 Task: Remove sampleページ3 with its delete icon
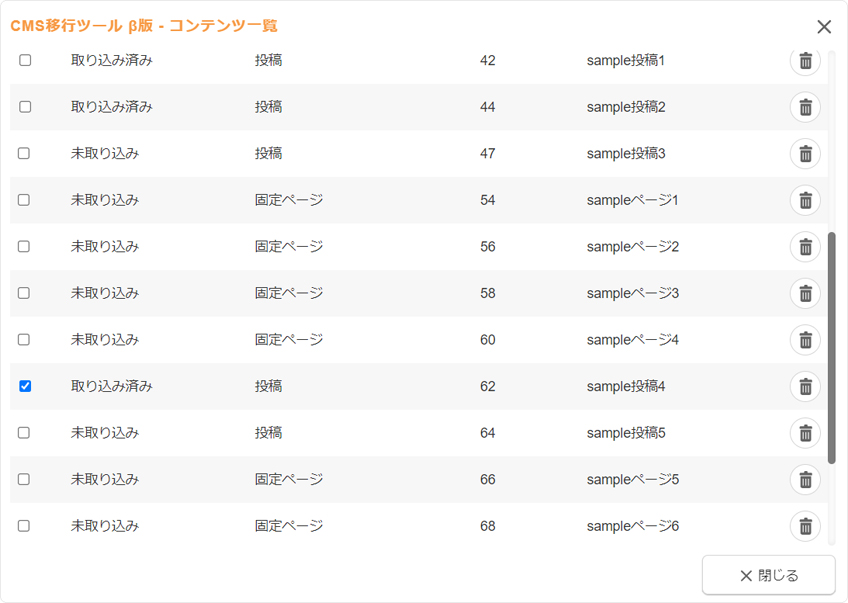tap(805, 293)
